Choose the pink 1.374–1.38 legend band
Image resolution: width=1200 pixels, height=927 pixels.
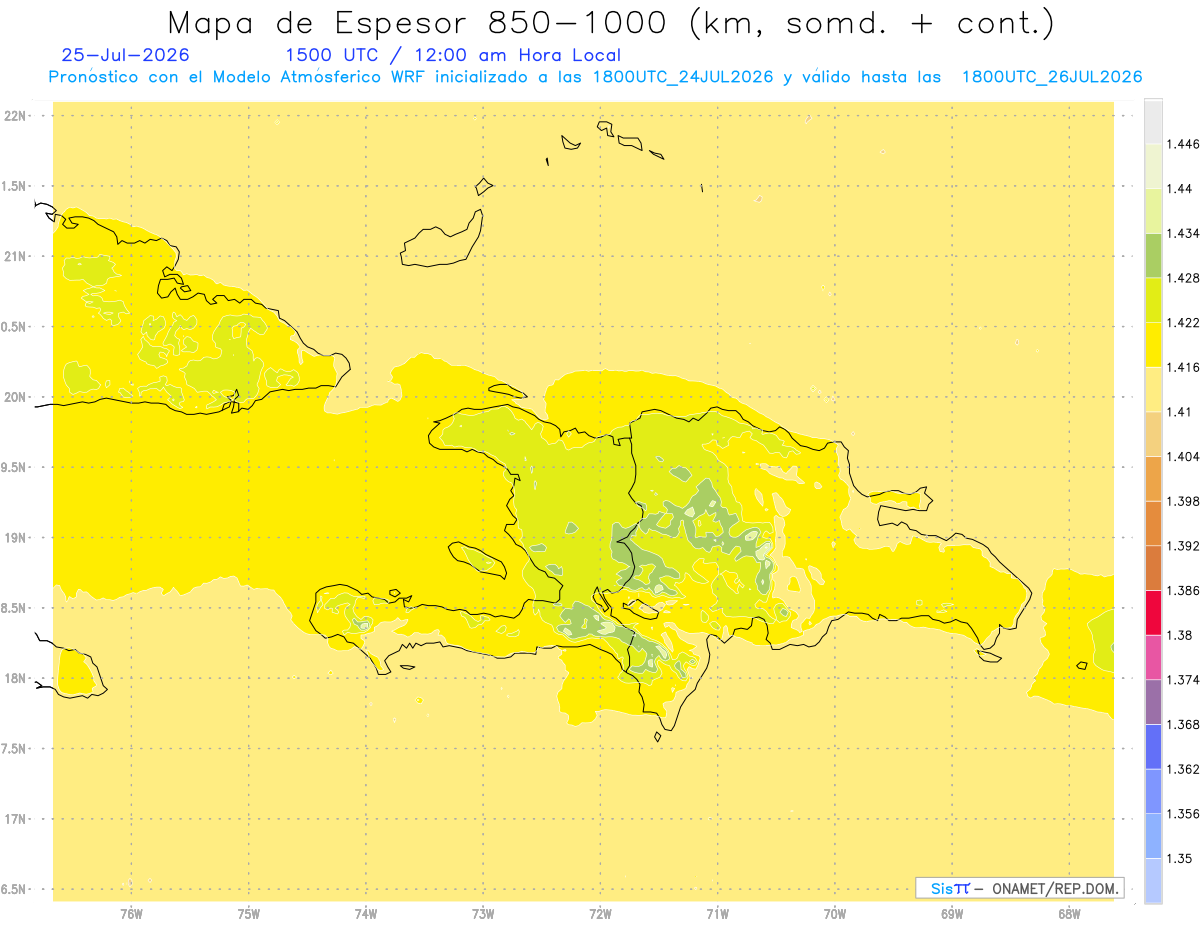[x=1153, y=657]
